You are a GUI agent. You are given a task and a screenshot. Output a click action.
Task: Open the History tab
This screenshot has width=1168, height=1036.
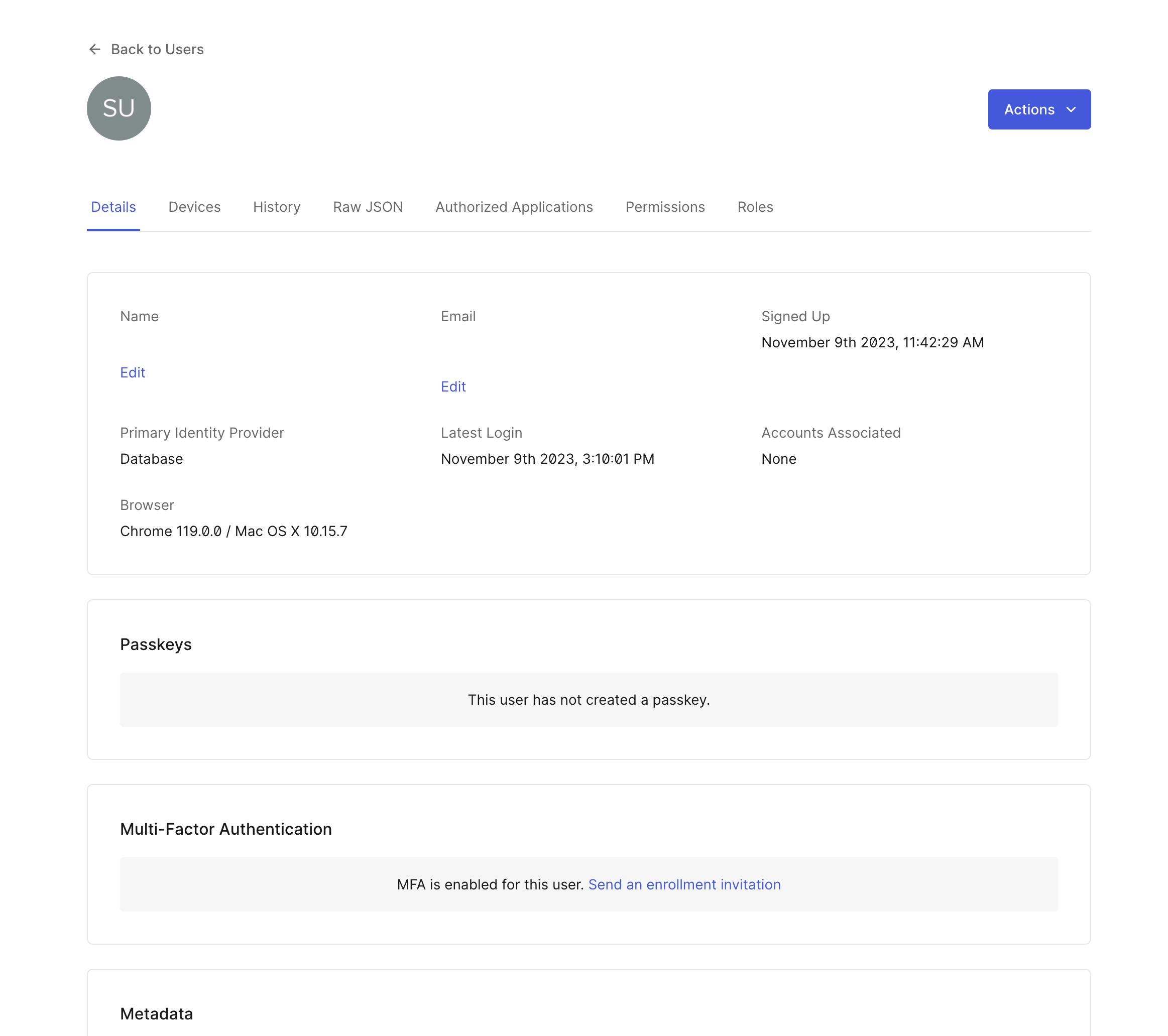tap(277, 207)
